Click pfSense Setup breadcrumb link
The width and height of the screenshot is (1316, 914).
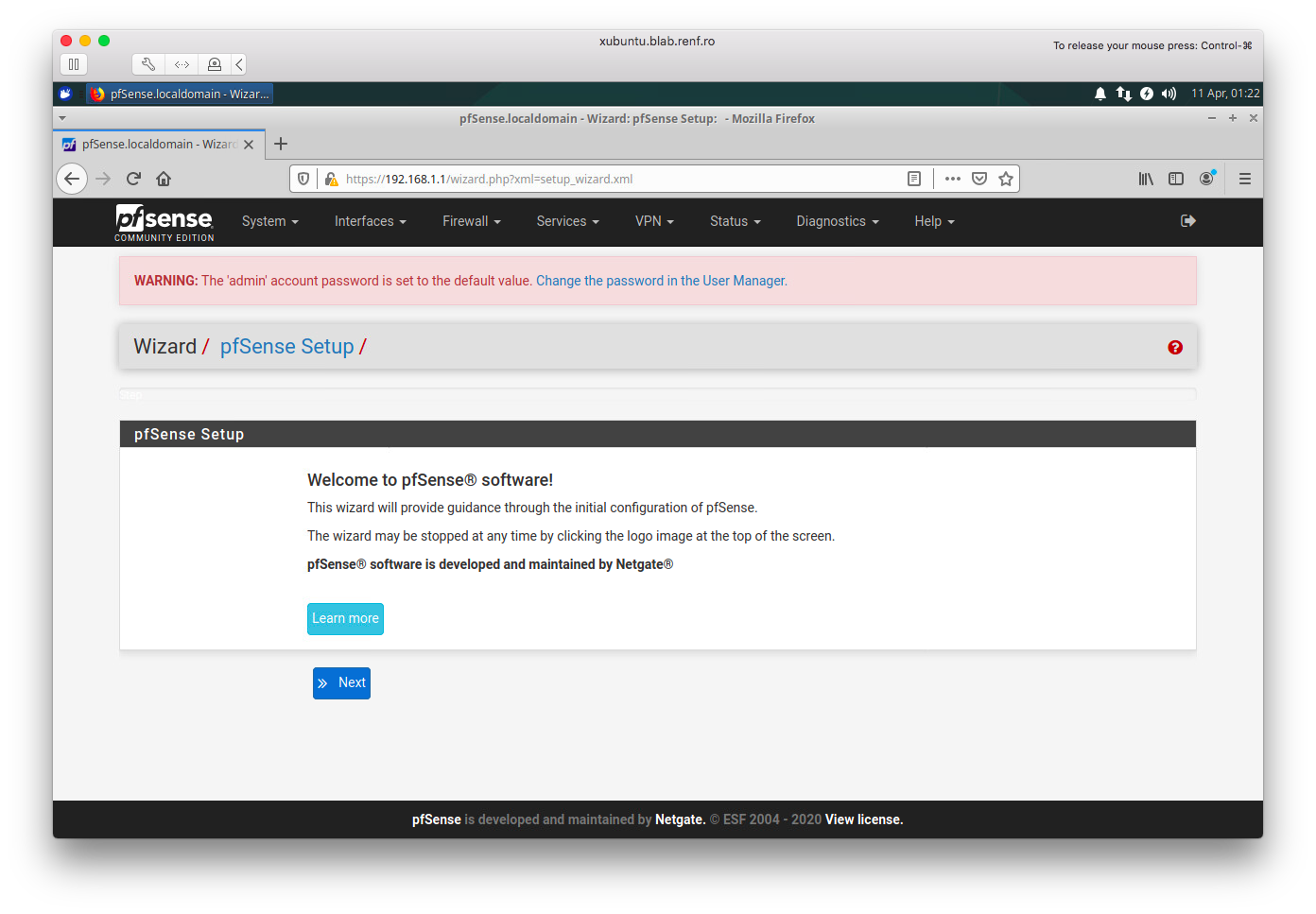(287, 347)
